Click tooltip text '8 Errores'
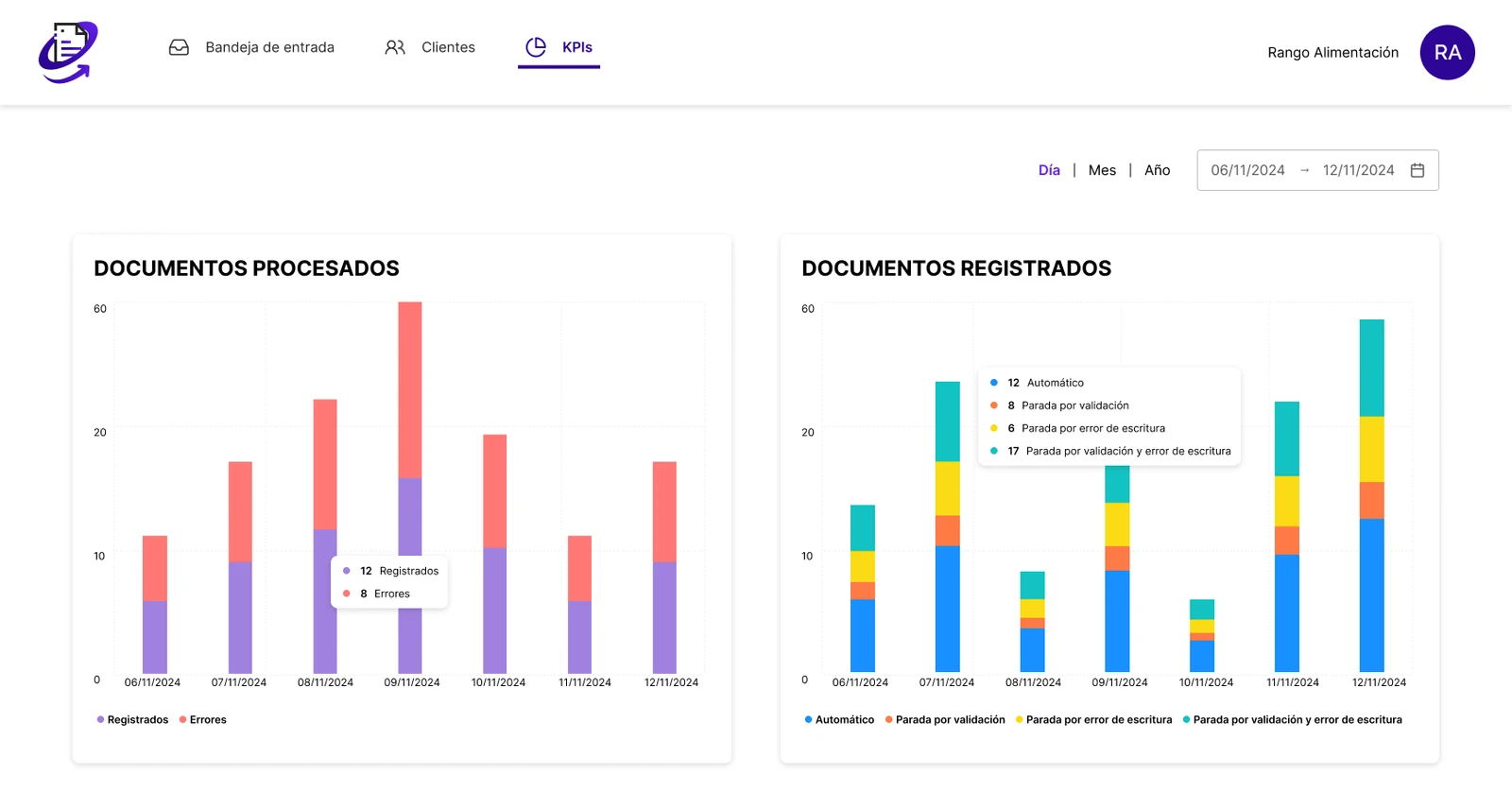 click(385, 594)
